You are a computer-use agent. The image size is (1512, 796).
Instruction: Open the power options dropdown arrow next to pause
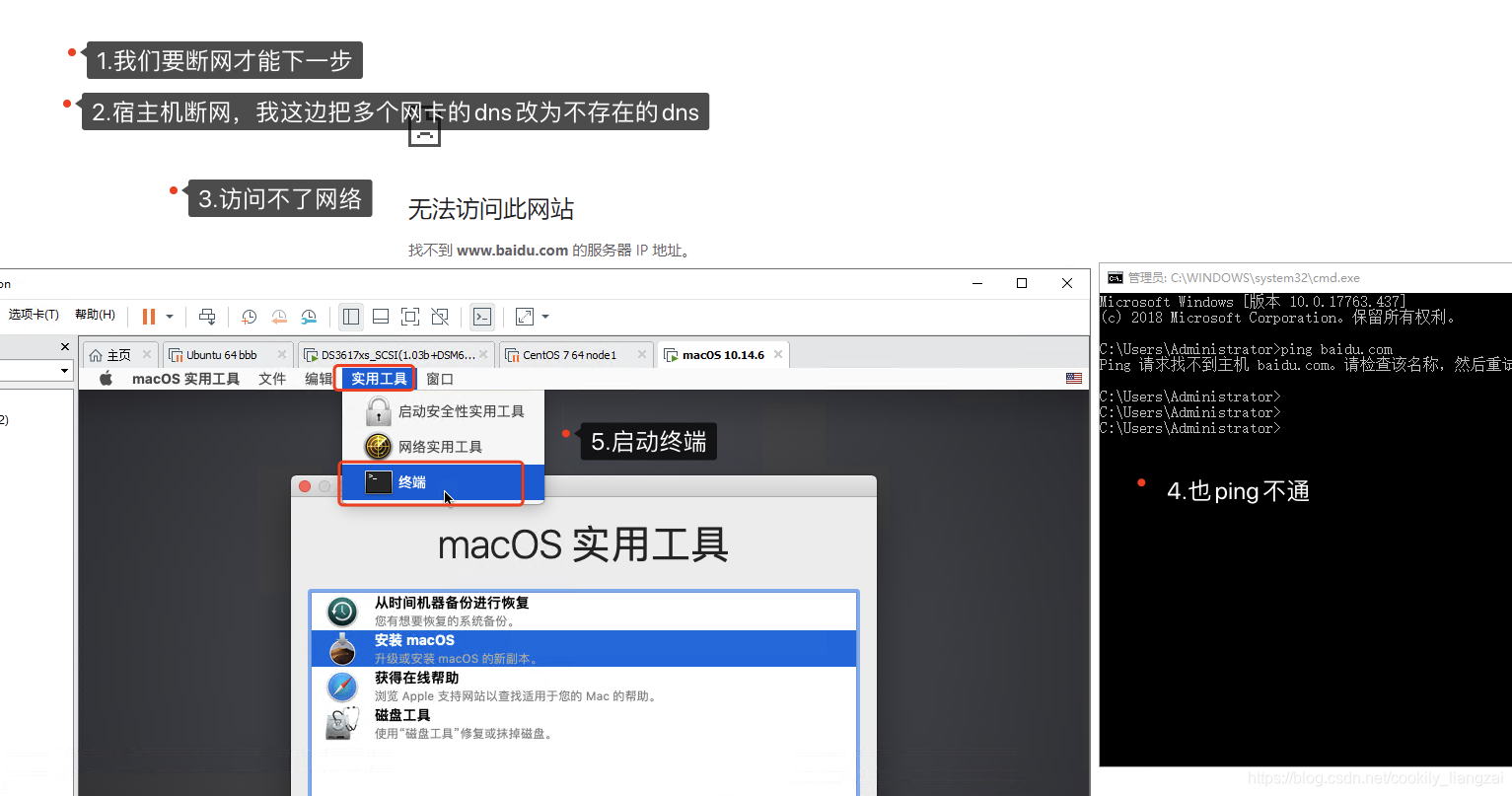pos(170,317)
